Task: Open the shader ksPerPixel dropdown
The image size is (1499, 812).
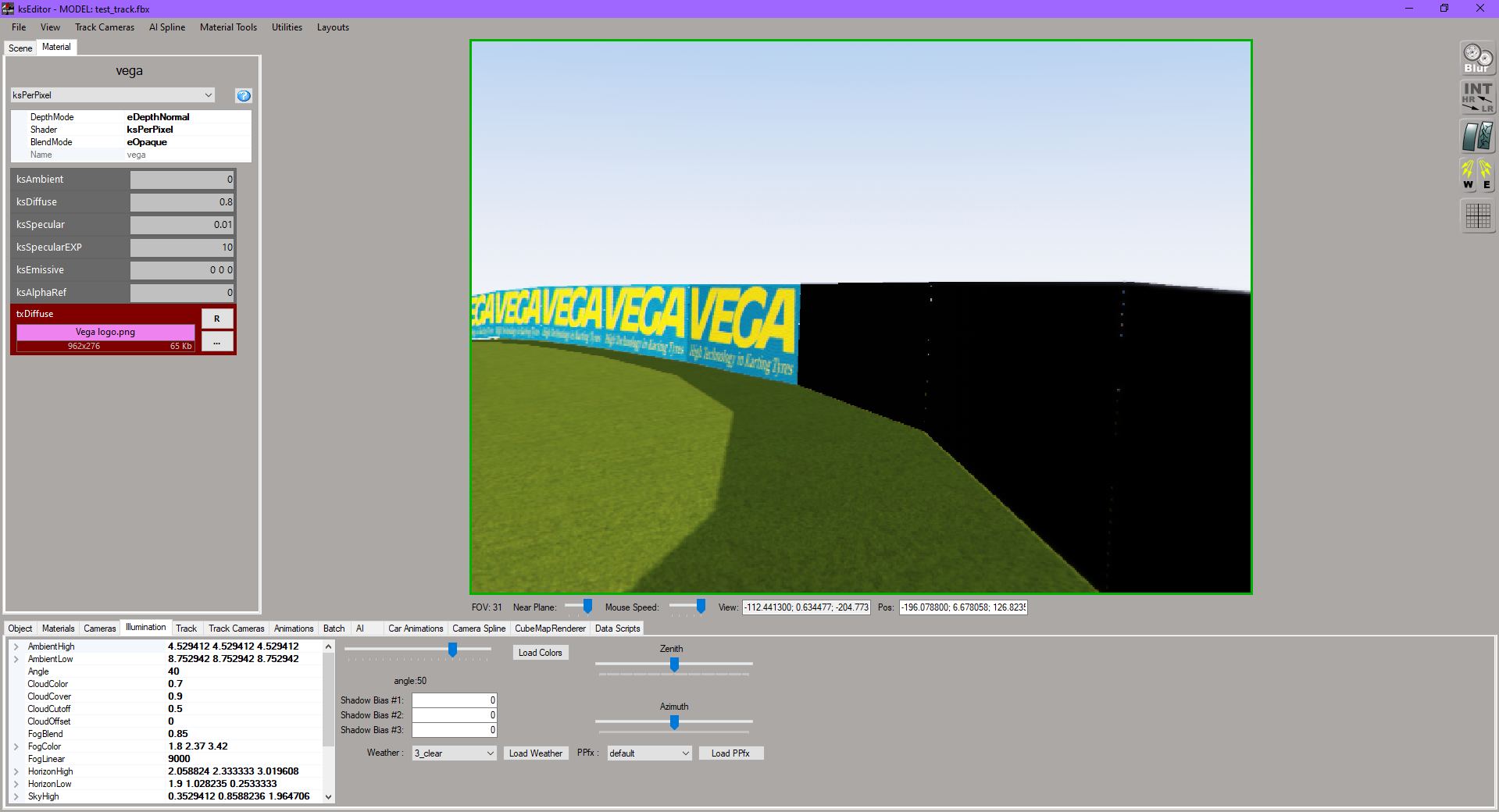Action: [112, 95]
